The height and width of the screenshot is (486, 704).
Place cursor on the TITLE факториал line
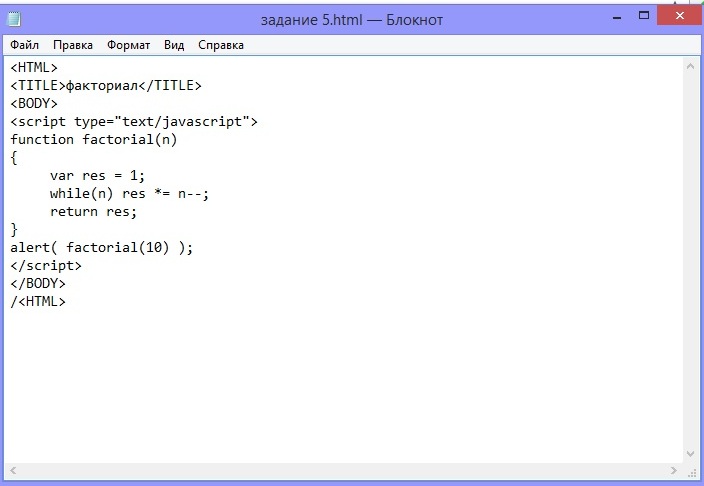click(x=106, y=86)
